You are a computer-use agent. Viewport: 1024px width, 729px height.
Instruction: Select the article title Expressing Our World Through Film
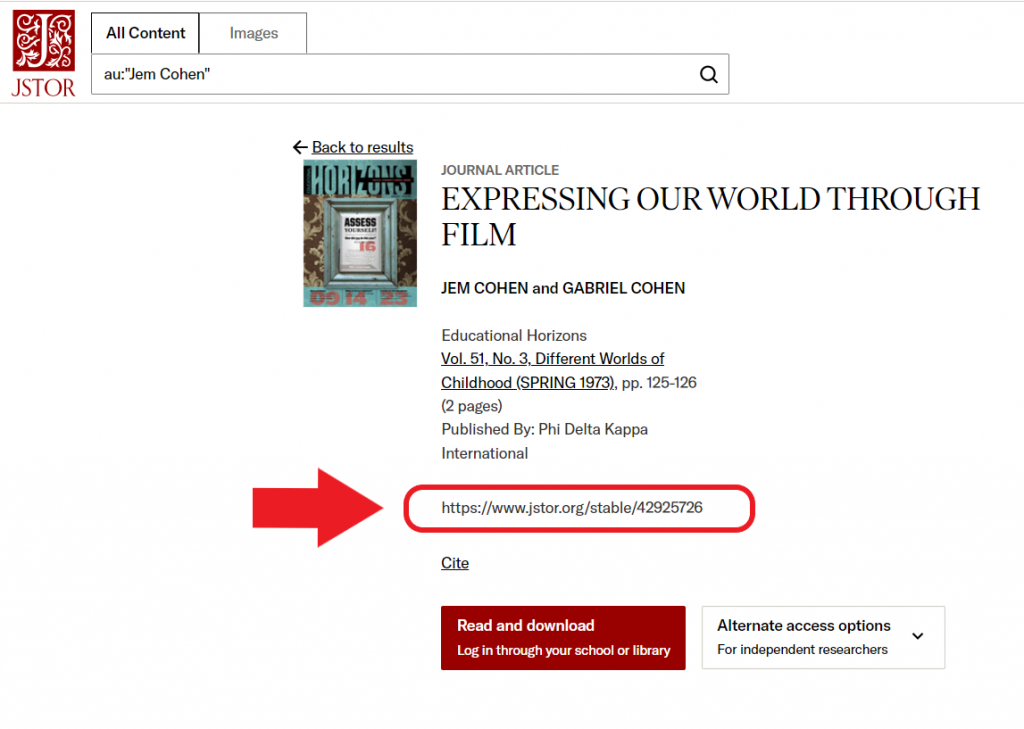coord(711,216)
